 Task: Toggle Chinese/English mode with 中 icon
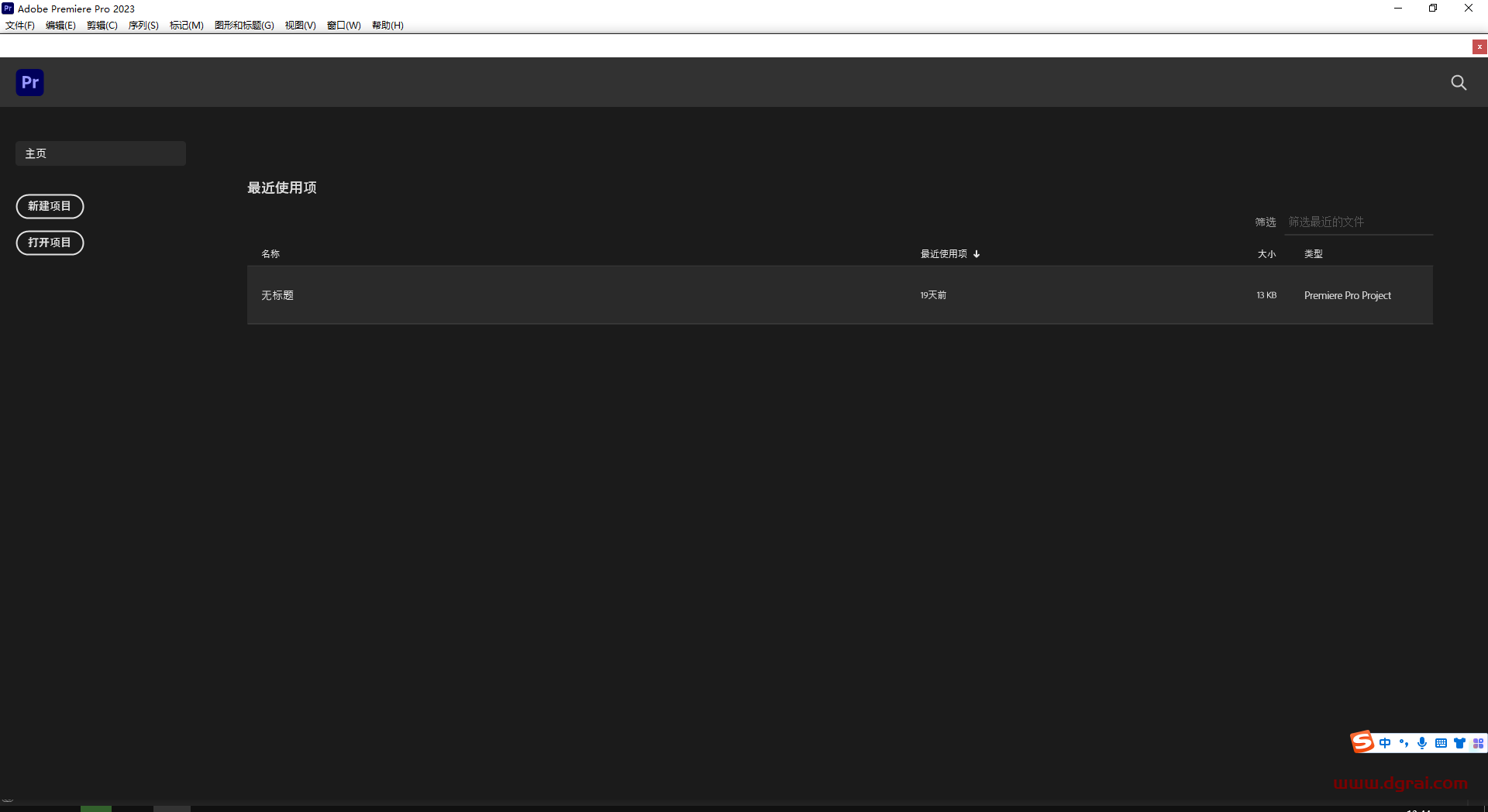point(1386,742)
